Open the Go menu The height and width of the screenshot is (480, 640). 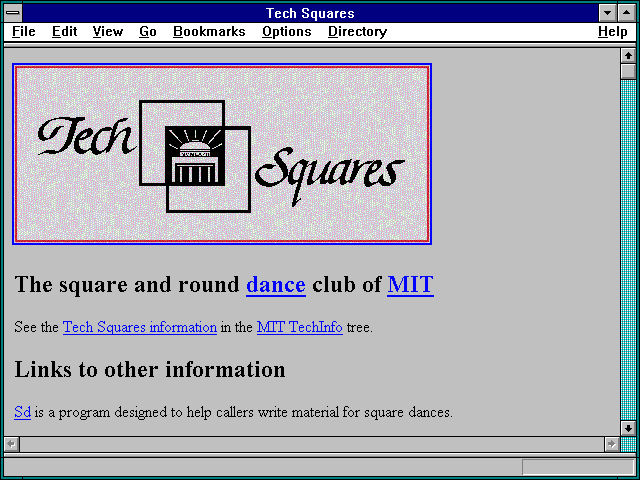coord(148,31)
